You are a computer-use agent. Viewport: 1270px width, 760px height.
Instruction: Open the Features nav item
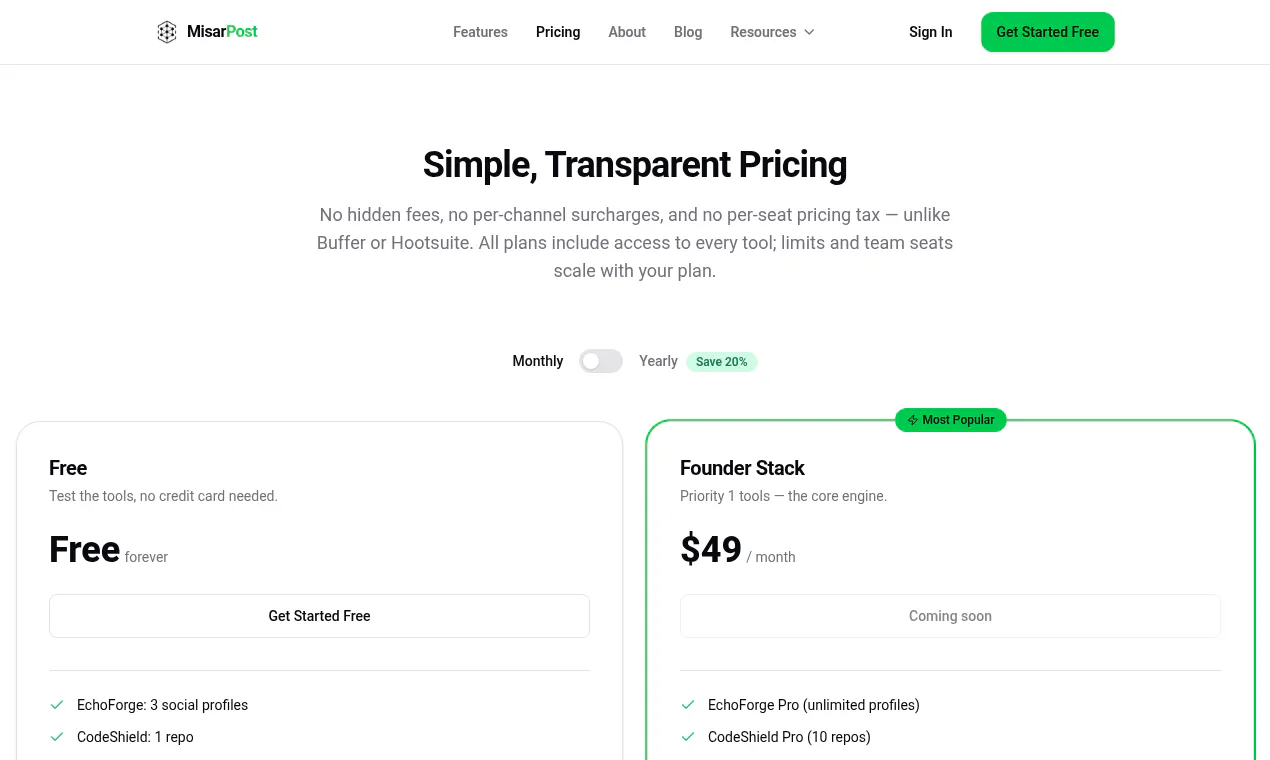(x=480, y=32)
